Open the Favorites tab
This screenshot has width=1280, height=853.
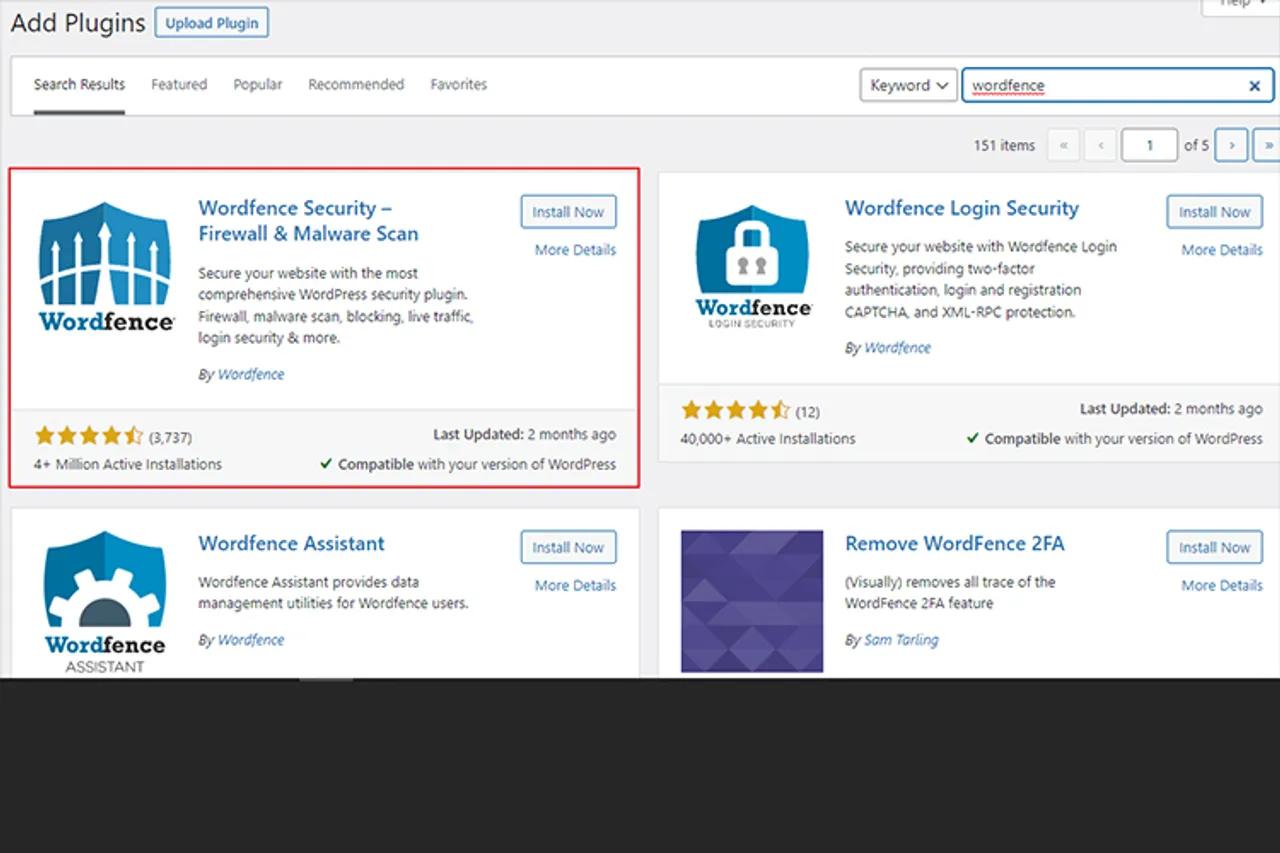(459, 84)
